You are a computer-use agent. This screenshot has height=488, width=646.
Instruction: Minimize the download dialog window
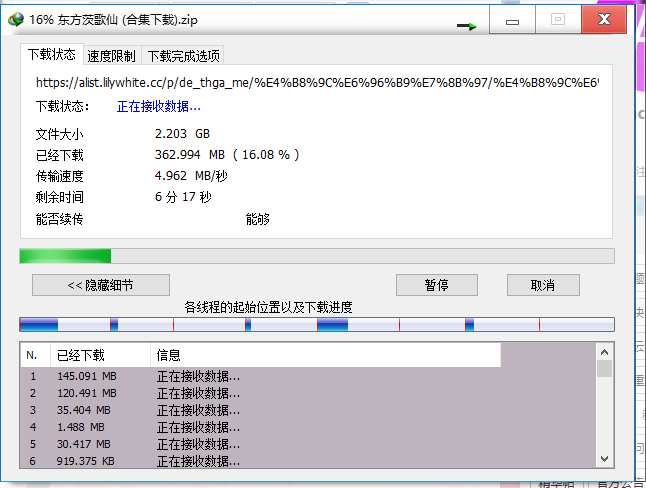click(512, 19)
